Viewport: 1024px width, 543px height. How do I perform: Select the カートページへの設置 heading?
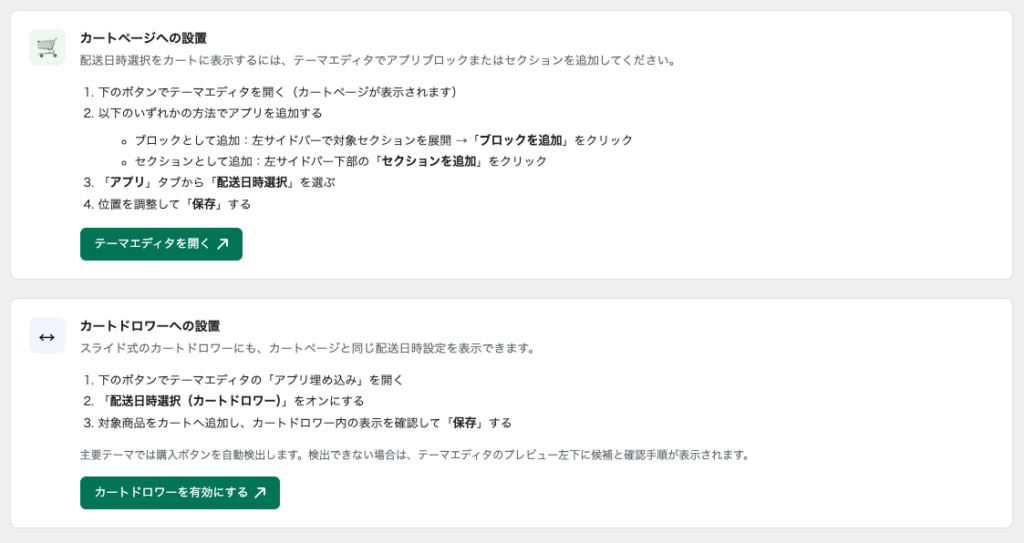144,39
